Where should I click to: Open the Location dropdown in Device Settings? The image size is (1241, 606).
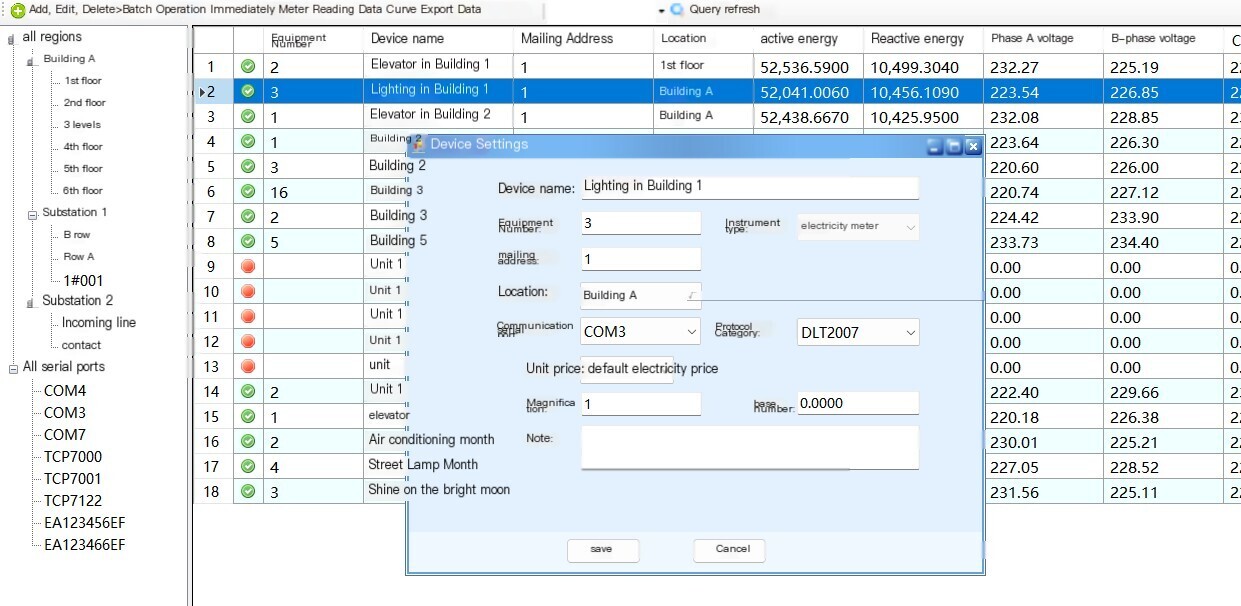pyautogui.click(x=692, y=296)
